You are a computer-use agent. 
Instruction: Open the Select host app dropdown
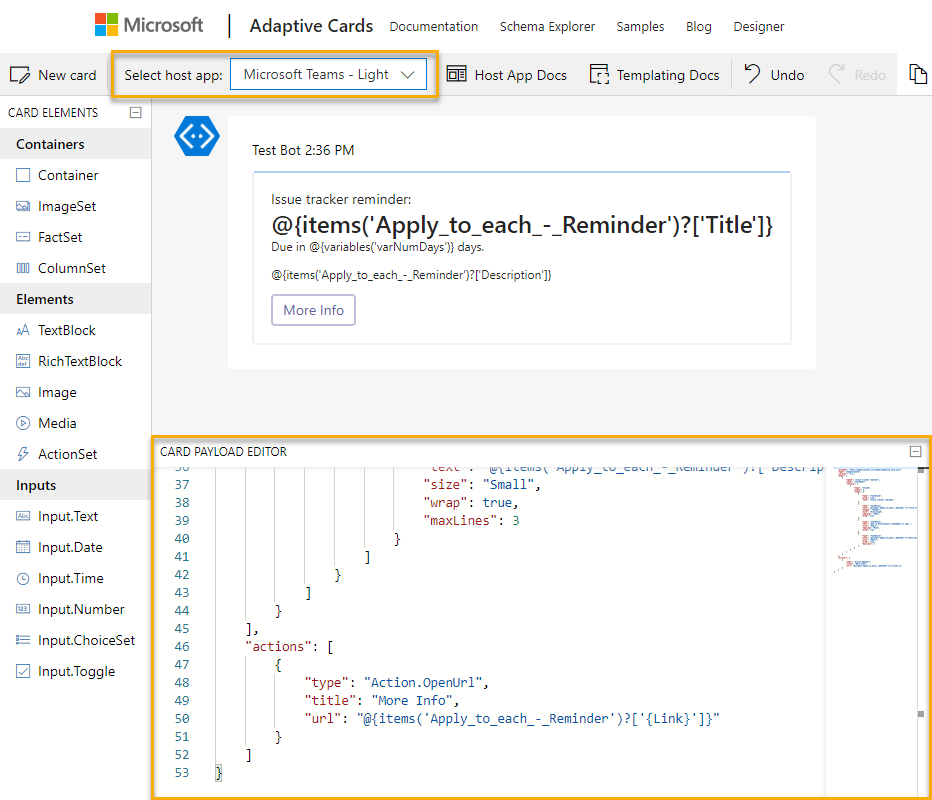[x=329, y=74]
